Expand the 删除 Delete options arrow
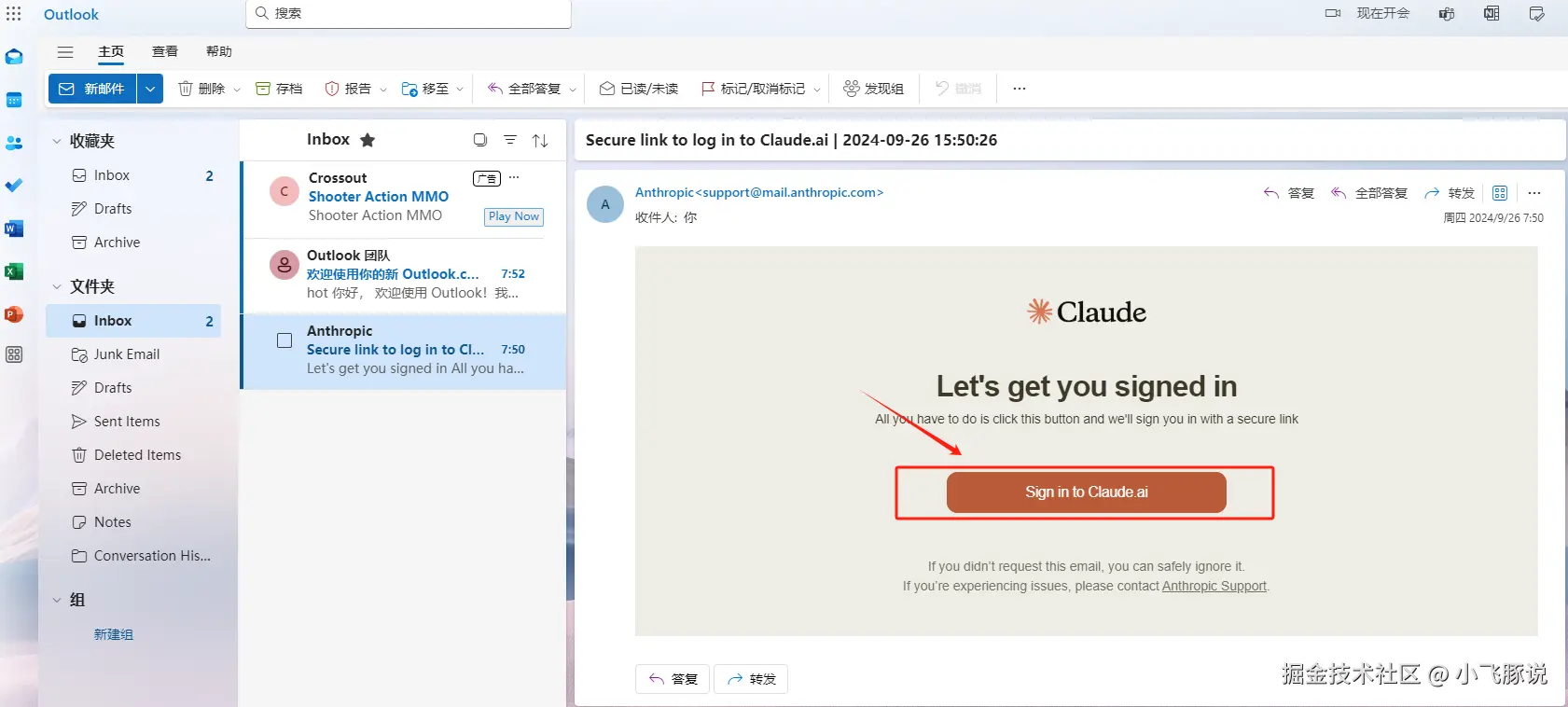 tap(237, 90)
